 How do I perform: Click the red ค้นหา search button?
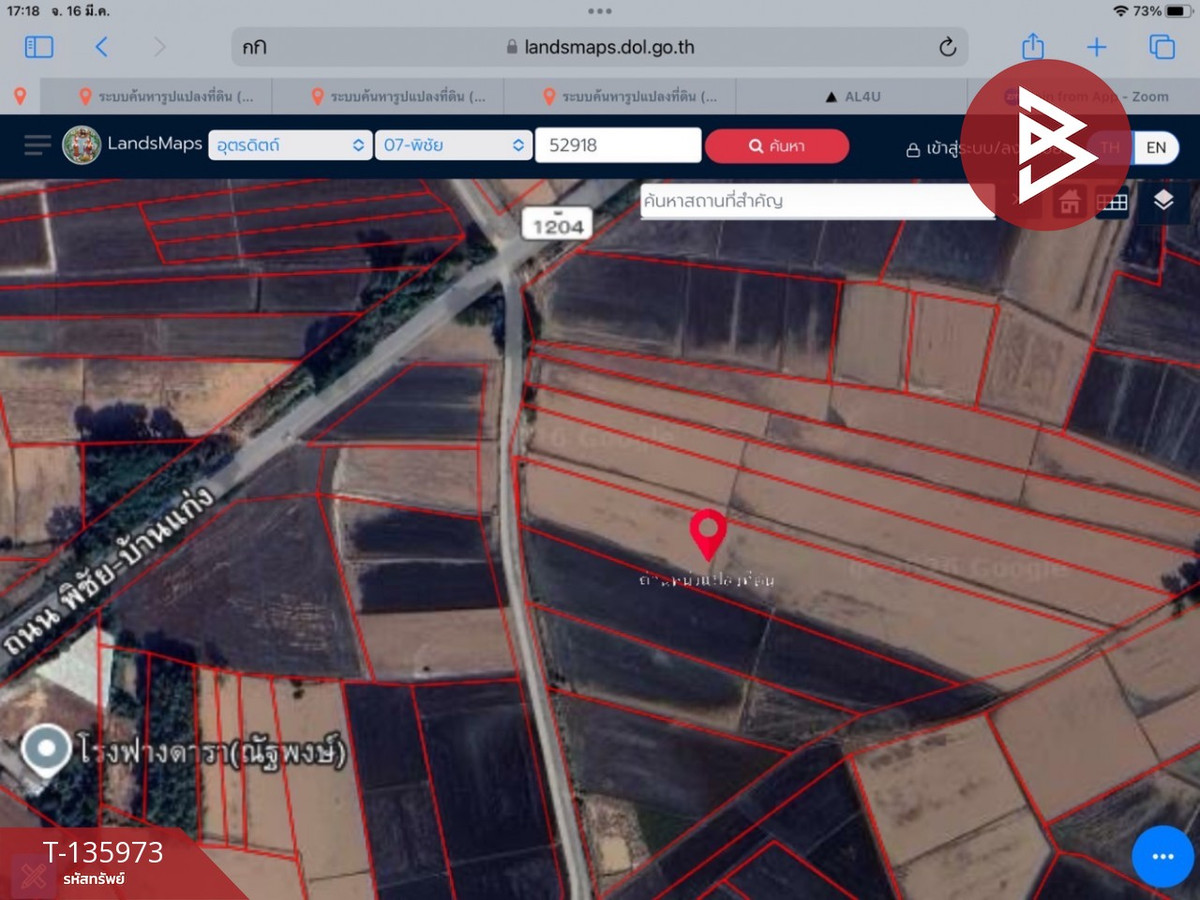[777, 146]
